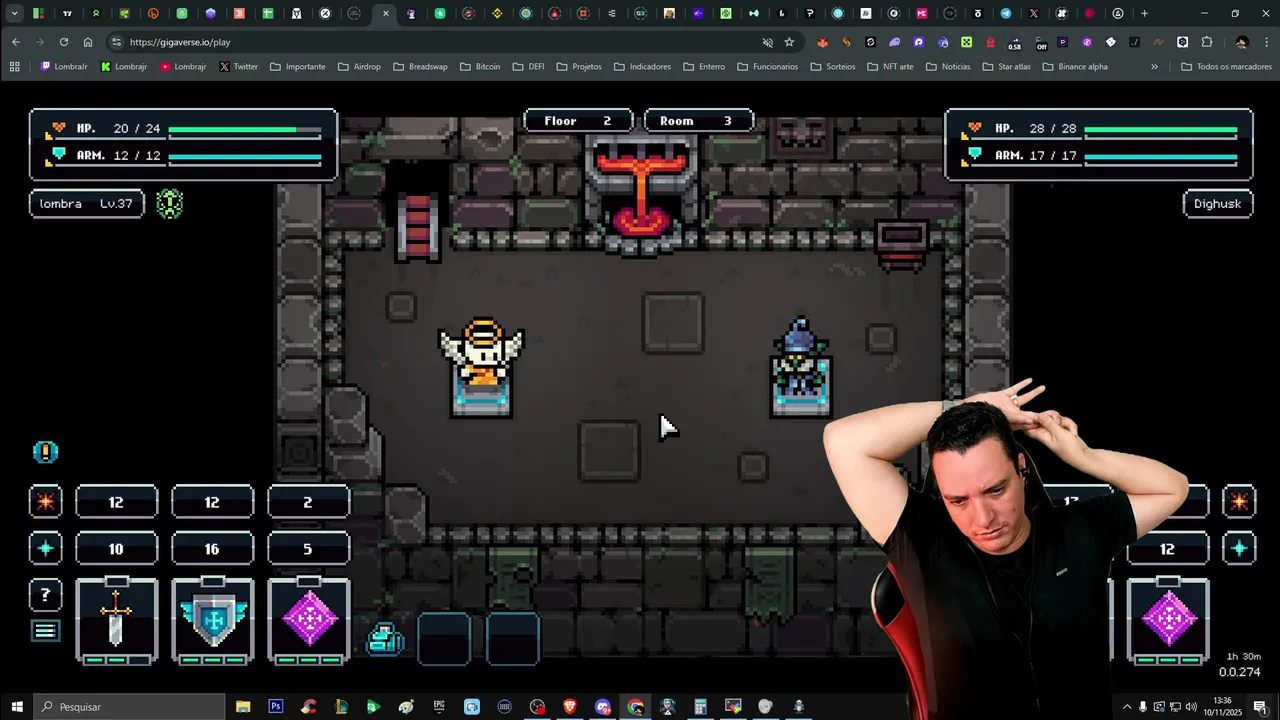This screenshot has height=720, width=1280.
Task: Click the shield attack value 12
Action: tap(212, 502)
